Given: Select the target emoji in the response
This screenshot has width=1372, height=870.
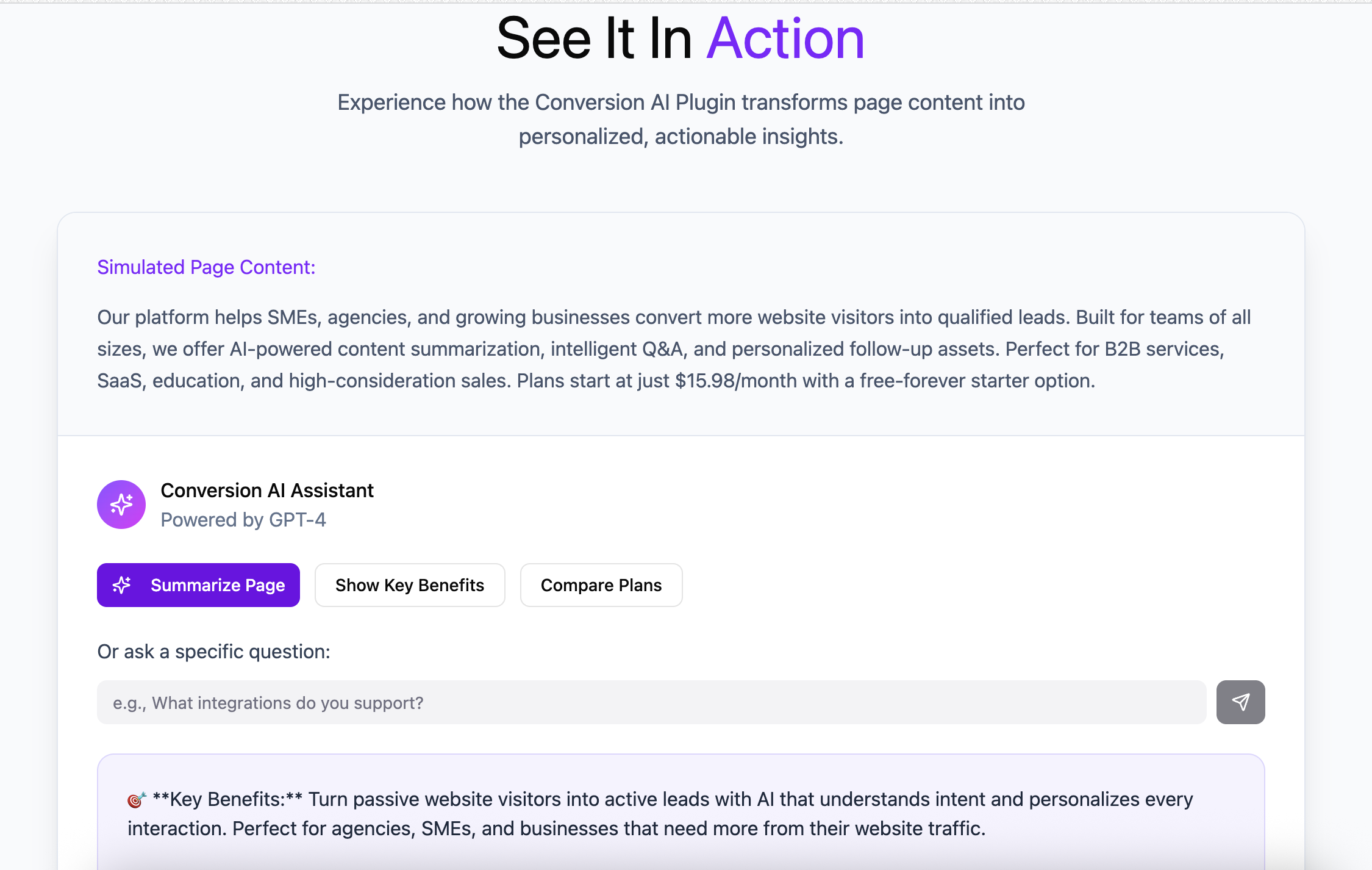Looking at the screenshot, I should point(135,799).
